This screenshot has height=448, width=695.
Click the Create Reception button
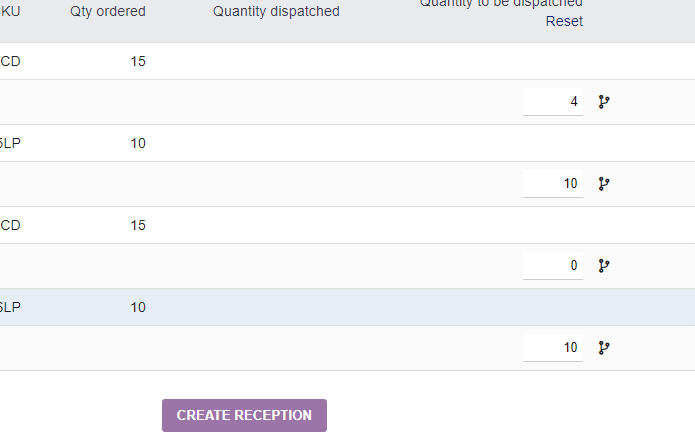pos(244,415)
